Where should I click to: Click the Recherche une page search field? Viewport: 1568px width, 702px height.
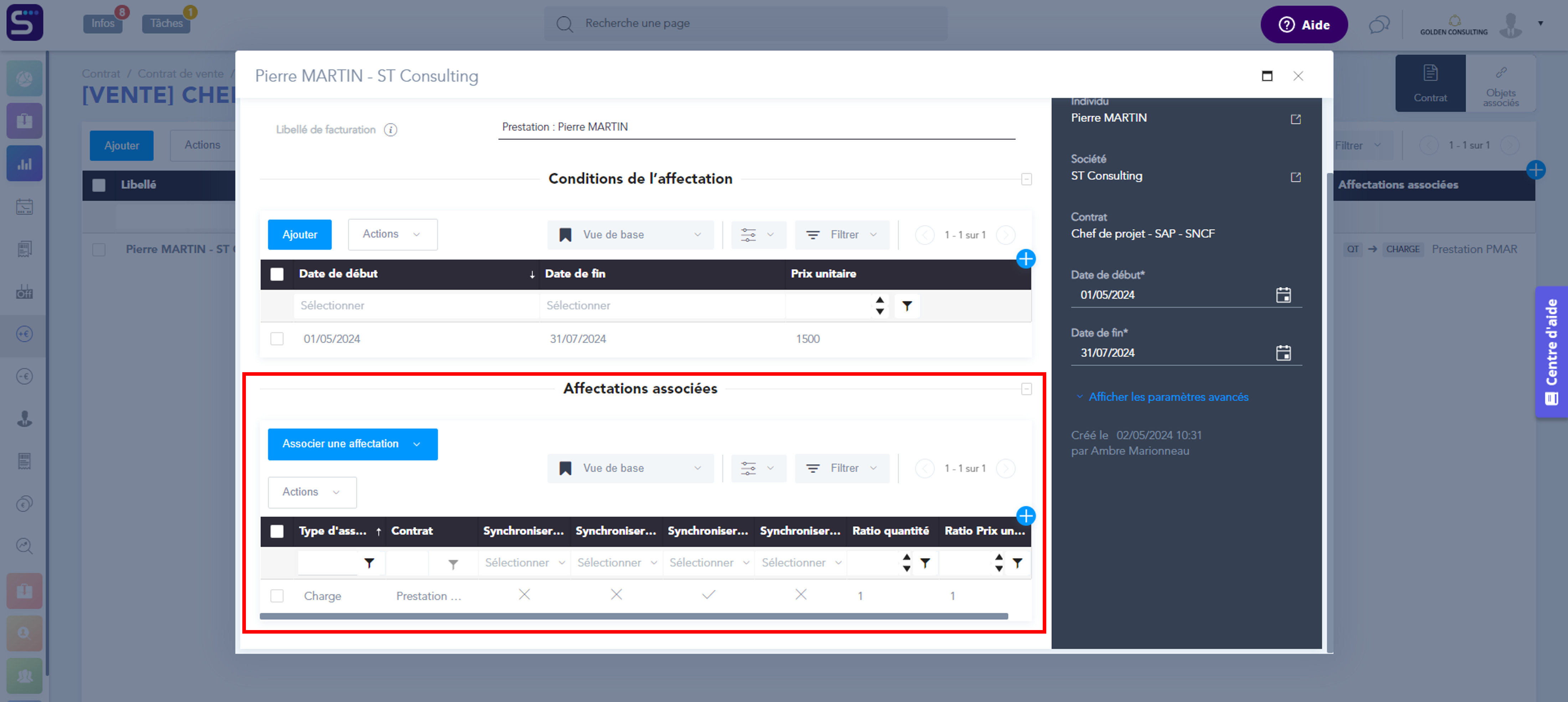[x=746, y=24]
